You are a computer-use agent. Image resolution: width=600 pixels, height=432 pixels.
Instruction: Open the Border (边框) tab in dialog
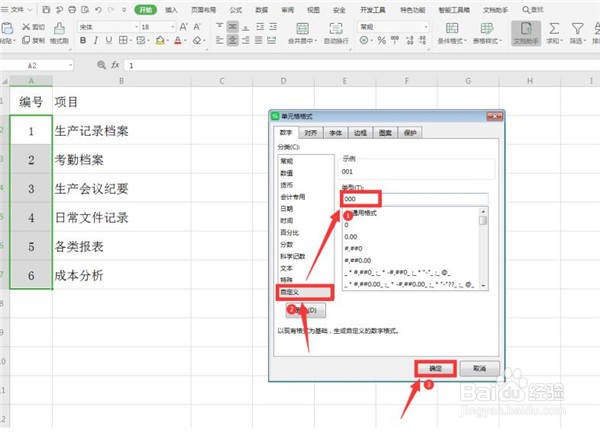click(x=360, y=133)
